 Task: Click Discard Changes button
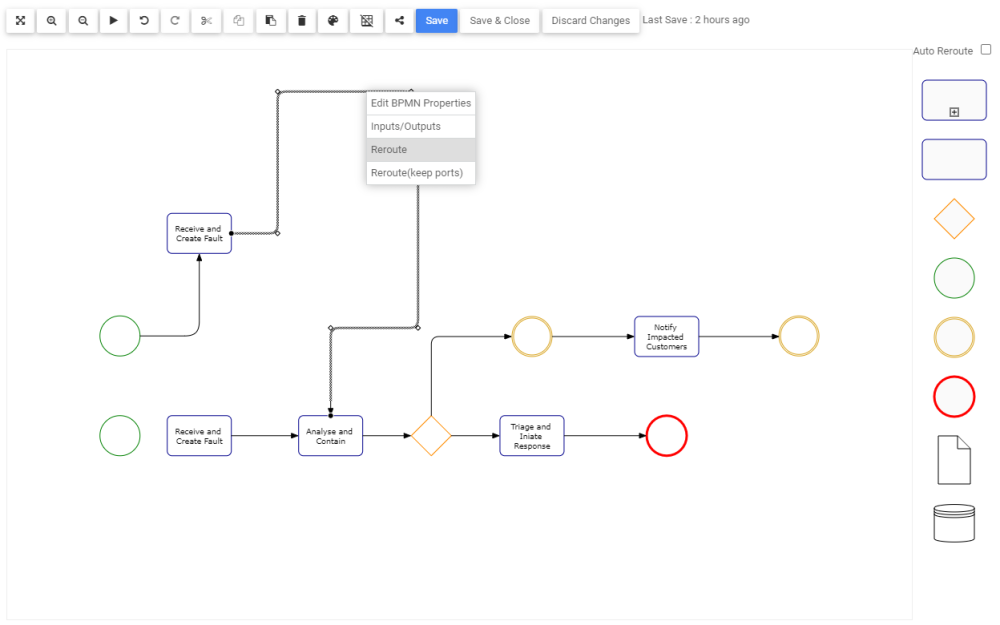pyautogui.click(x=591, y=20)
